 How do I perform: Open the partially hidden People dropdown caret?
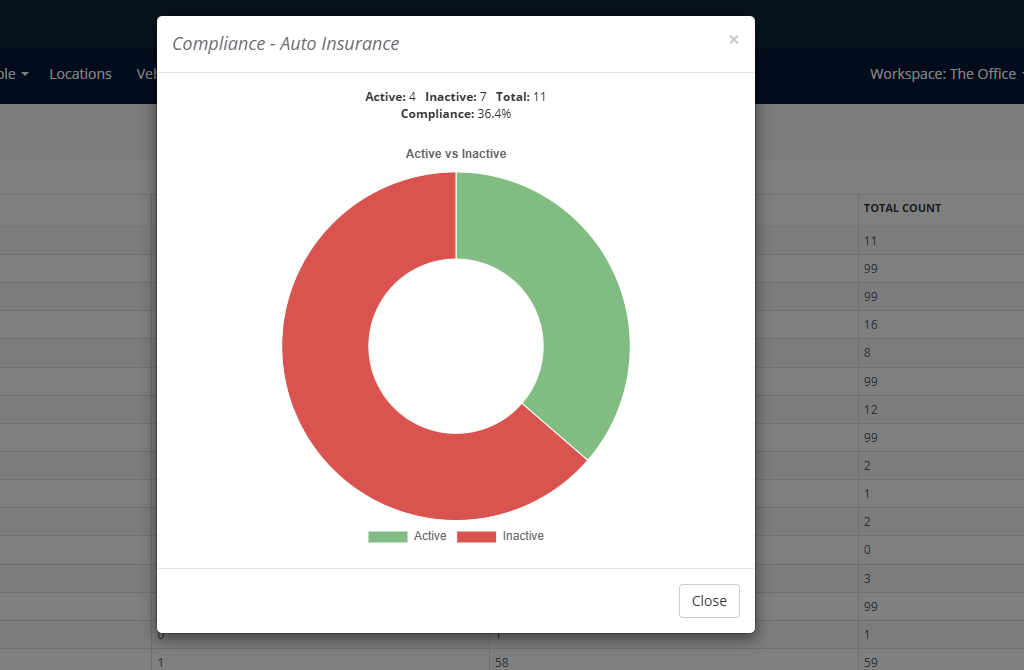(24, 74)
